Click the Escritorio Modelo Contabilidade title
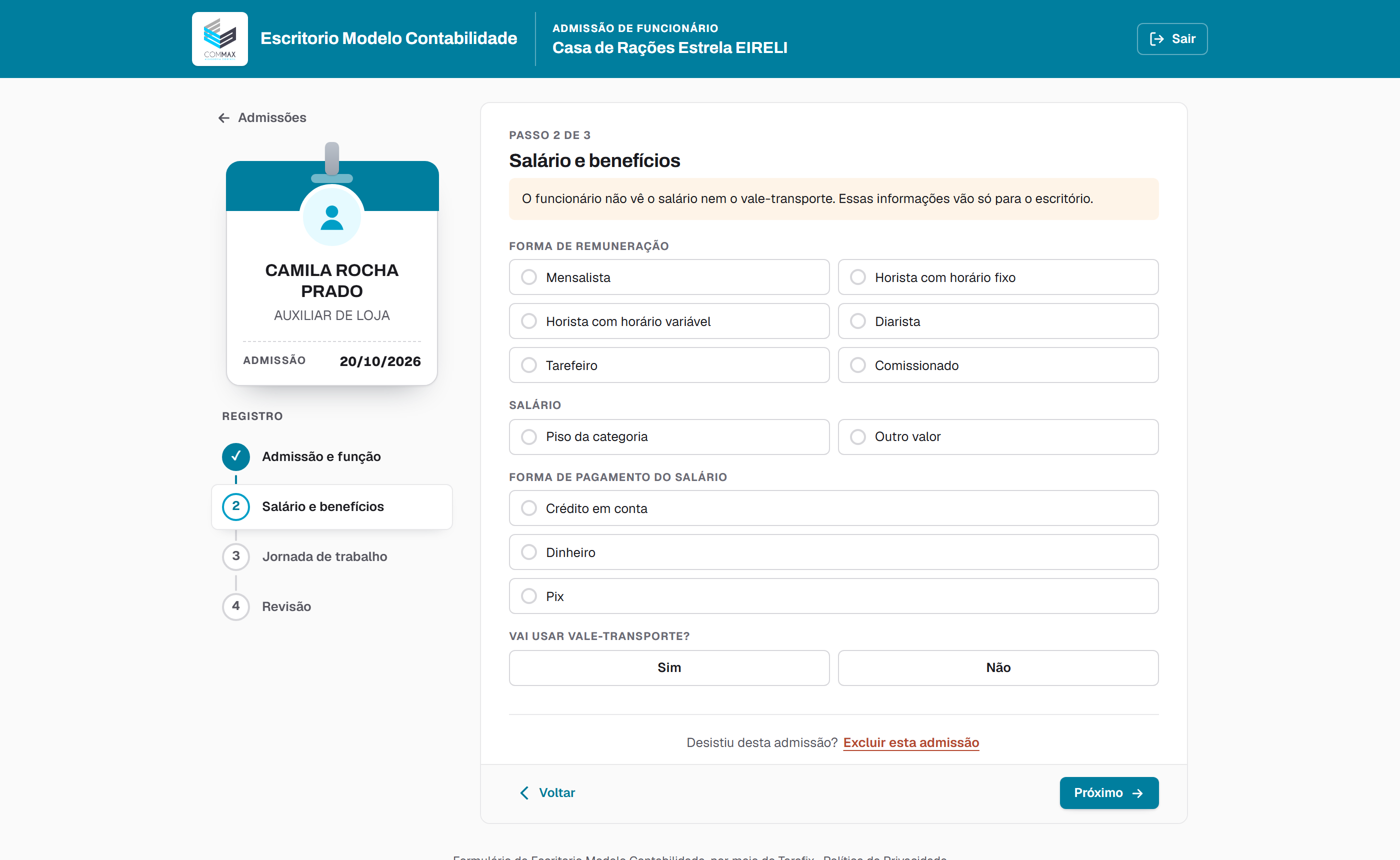This screenshot has height=860, width=1400. pyautogui.click(x=389, y=38)
